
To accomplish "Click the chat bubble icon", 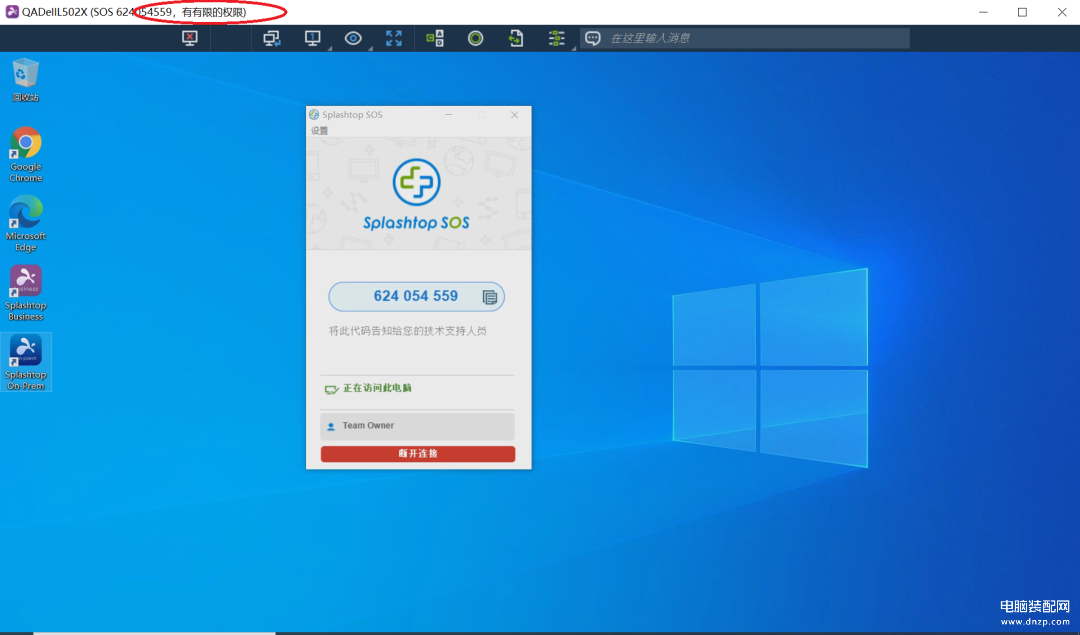I will point(593,39).
